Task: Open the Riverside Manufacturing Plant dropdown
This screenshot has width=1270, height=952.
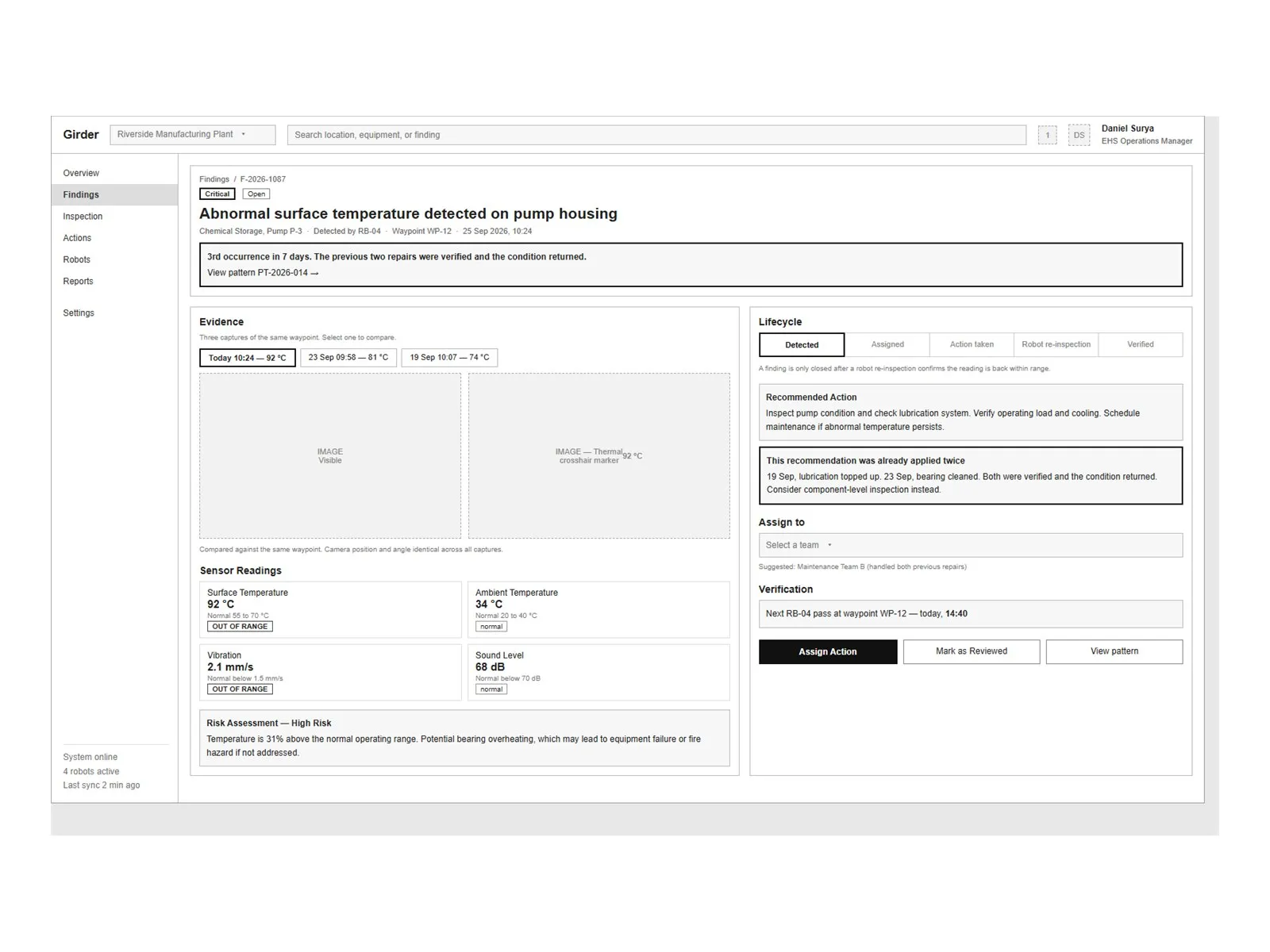Action: pyautogui.click(x=193, y=135)
